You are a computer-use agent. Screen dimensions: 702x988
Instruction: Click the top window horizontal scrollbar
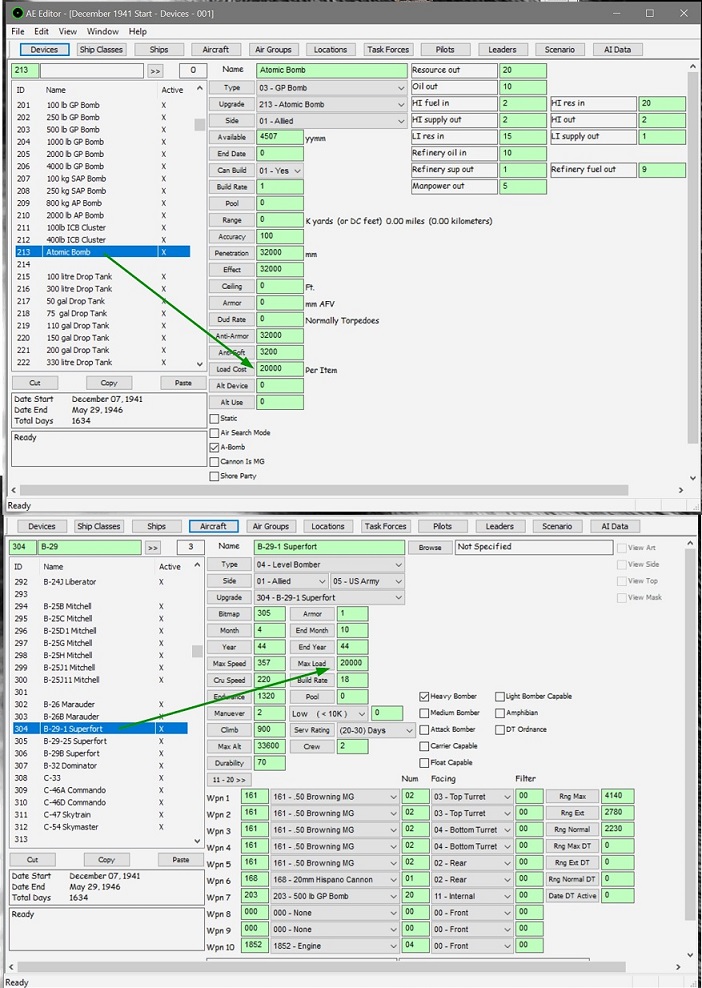click(324, 490)
